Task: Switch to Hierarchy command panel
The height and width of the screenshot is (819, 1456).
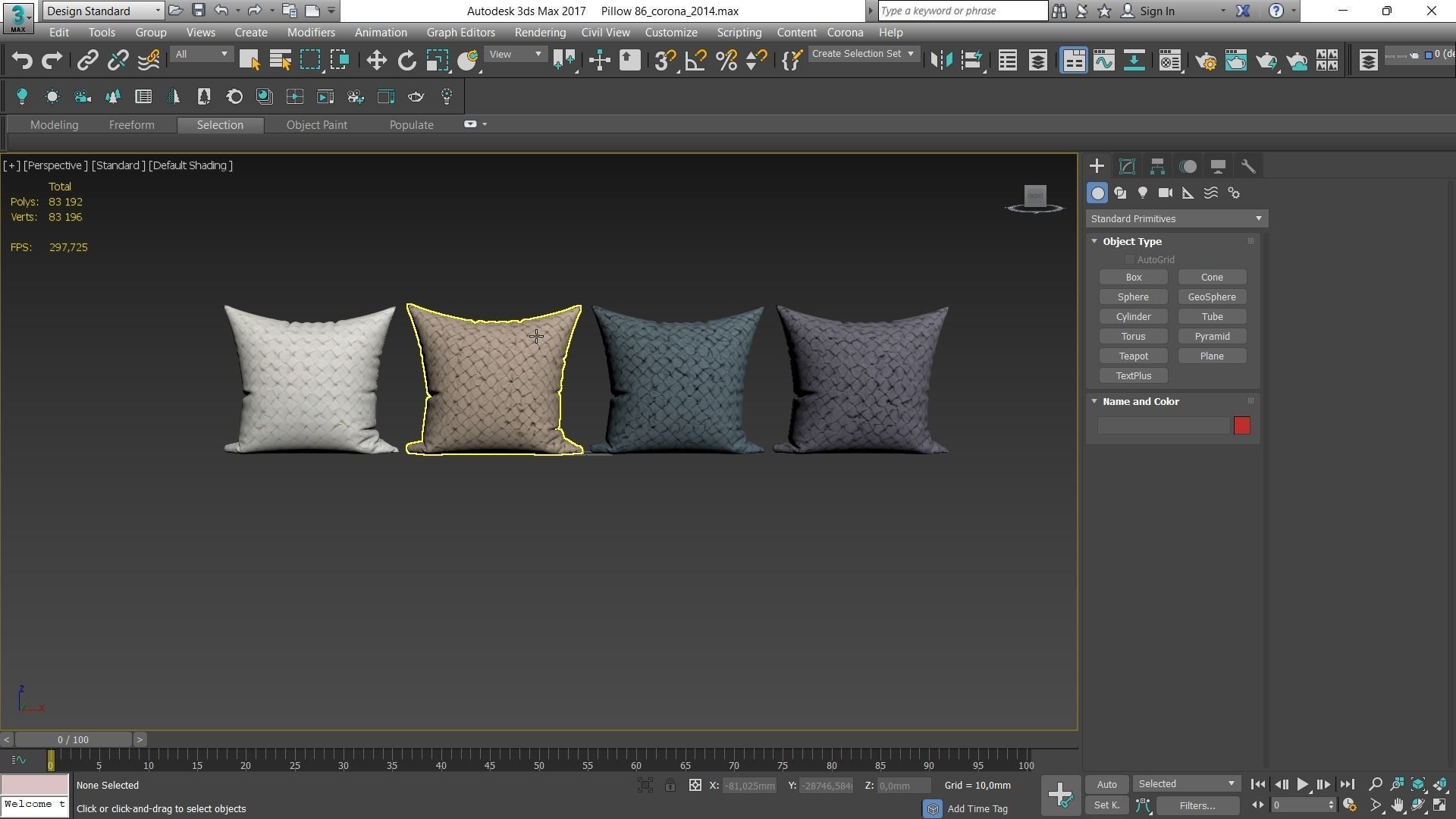Action: tap(1157, 166)
